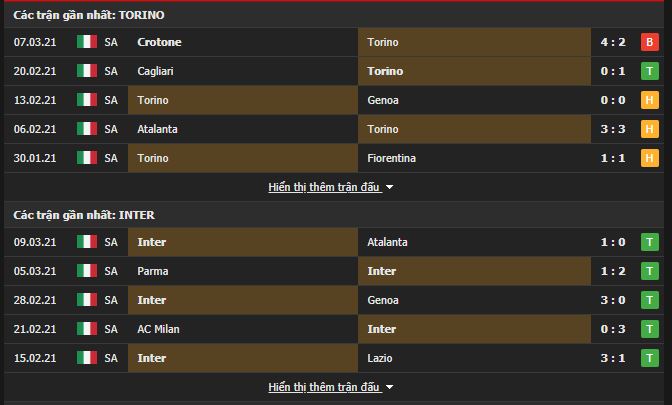The height and width of the screenshot is (405, 672).
Task: Click the orange H badge for Atalanta vs Torino
Action: click(650, 129)
